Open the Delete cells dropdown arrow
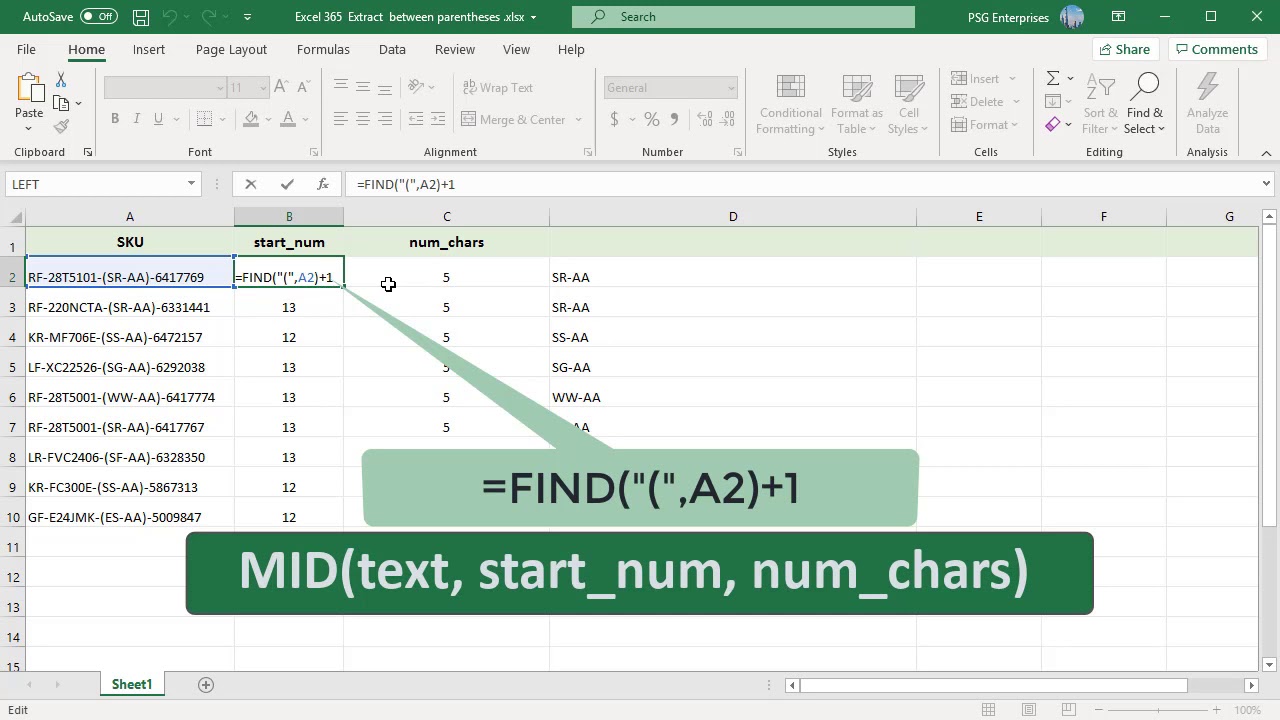1280x720 pixels. (x=1016, y=102)
